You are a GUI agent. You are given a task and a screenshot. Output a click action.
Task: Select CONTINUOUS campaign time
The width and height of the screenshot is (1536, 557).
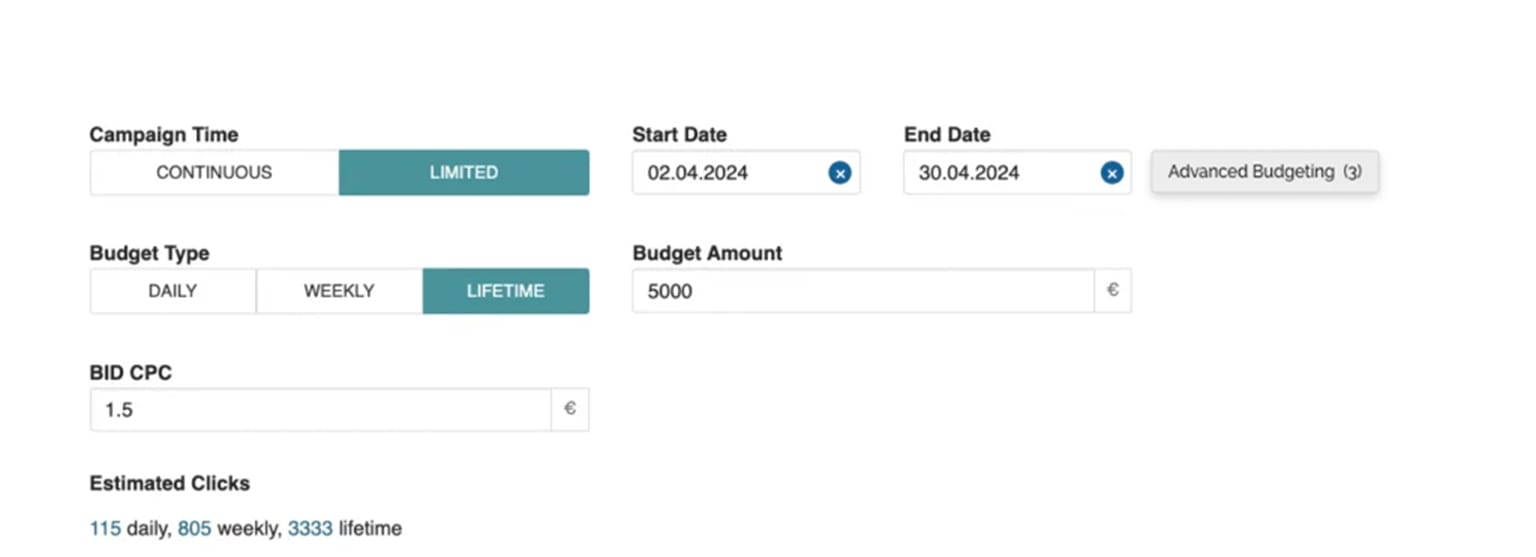tap(214, 172)
